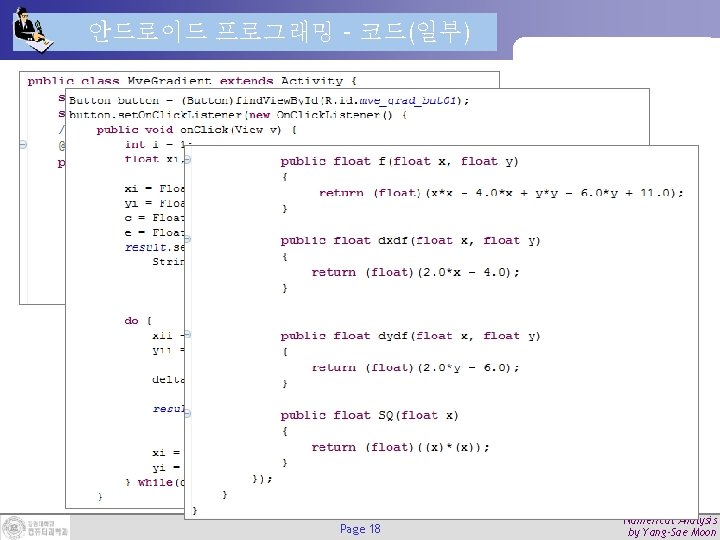Click the 'e = Float' assignment line
This screenshot has width=720, height=540.
point(154,232)
